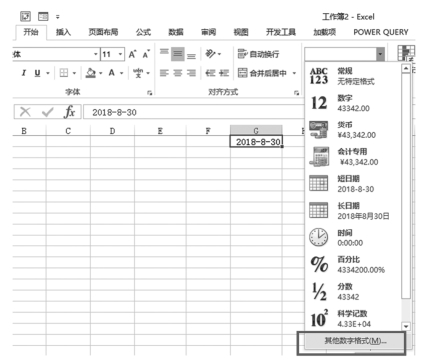Switch to the 公式 ribbon tab
This screenshot has width=423, height=364.
pyautogui.click(x=143, y=32)
